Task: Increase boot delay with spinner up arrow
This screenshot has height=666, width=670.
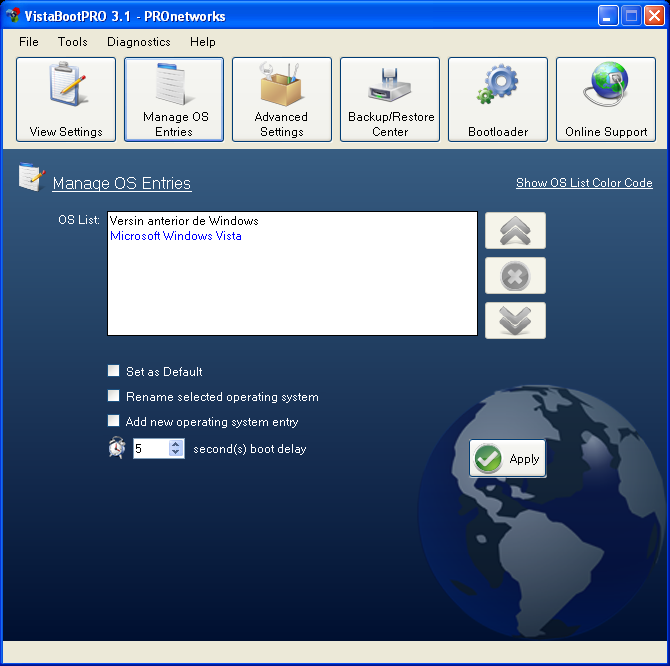Action: [x=176, y=444]
